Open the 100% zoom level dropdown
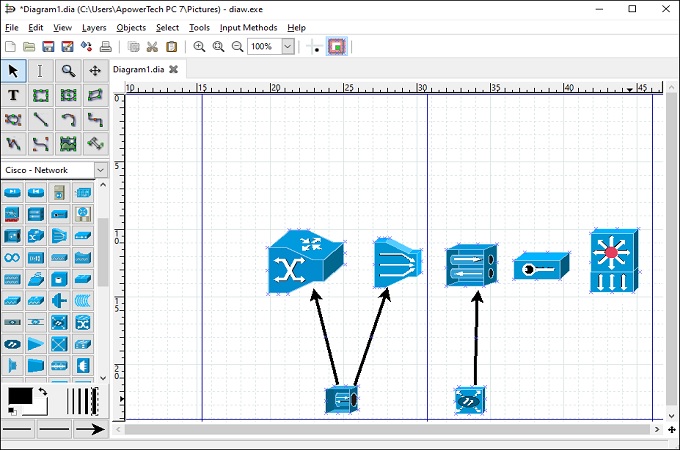The image size is (680, 450). click(288, 47)
